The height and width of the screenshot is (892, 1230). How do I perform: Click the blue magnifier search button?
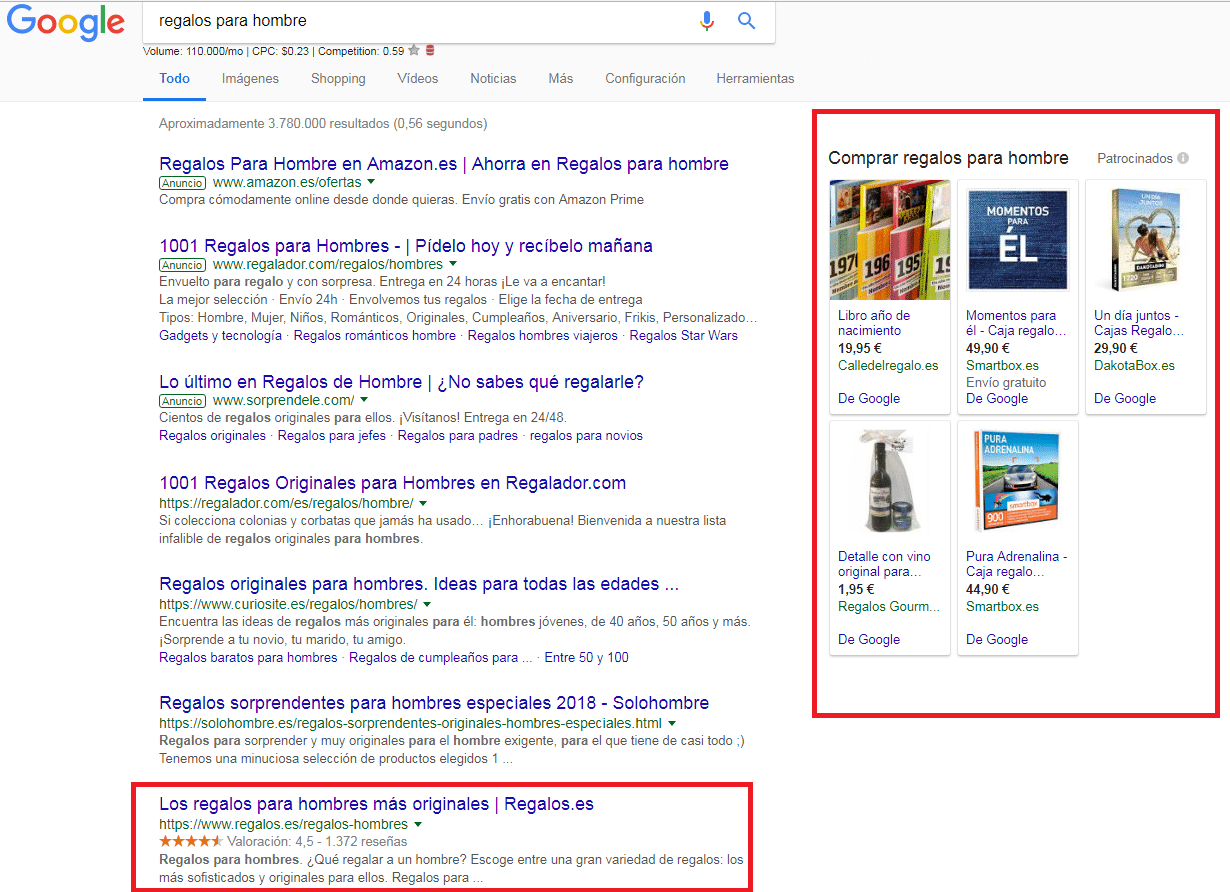click(746, 21)
